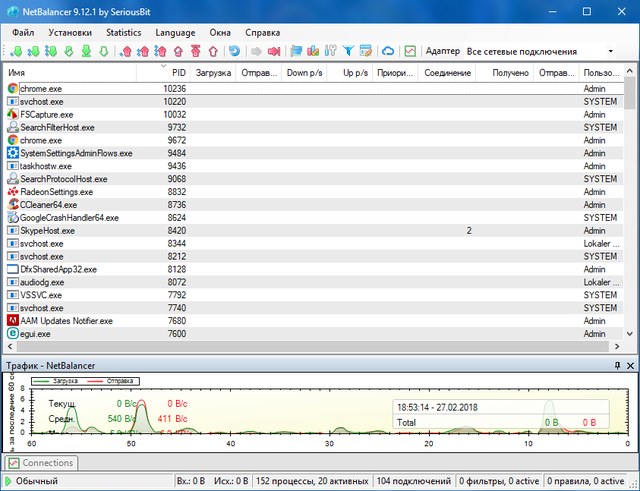Screen dimensions: 640x491
Task: Click the process list scroll down arrow
Action: (x=629, y=333)
